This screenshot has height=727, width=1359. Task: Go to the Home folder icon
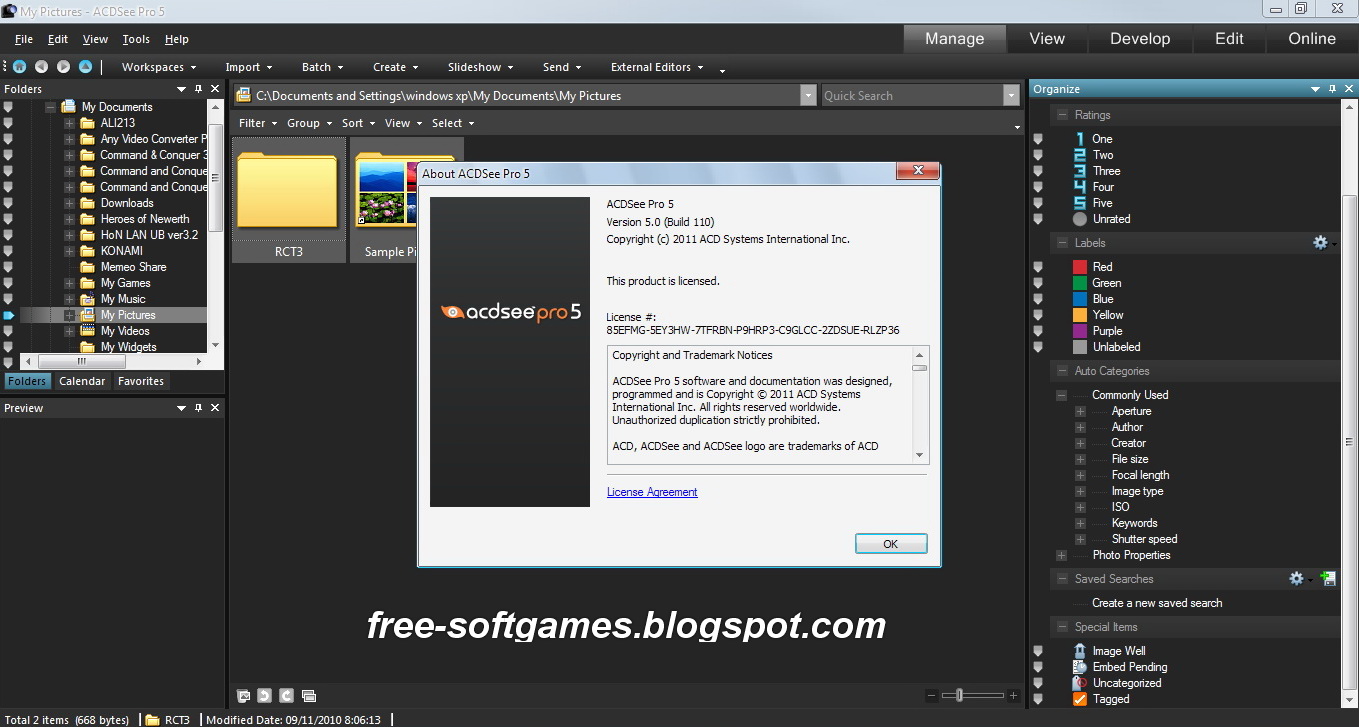19,67
